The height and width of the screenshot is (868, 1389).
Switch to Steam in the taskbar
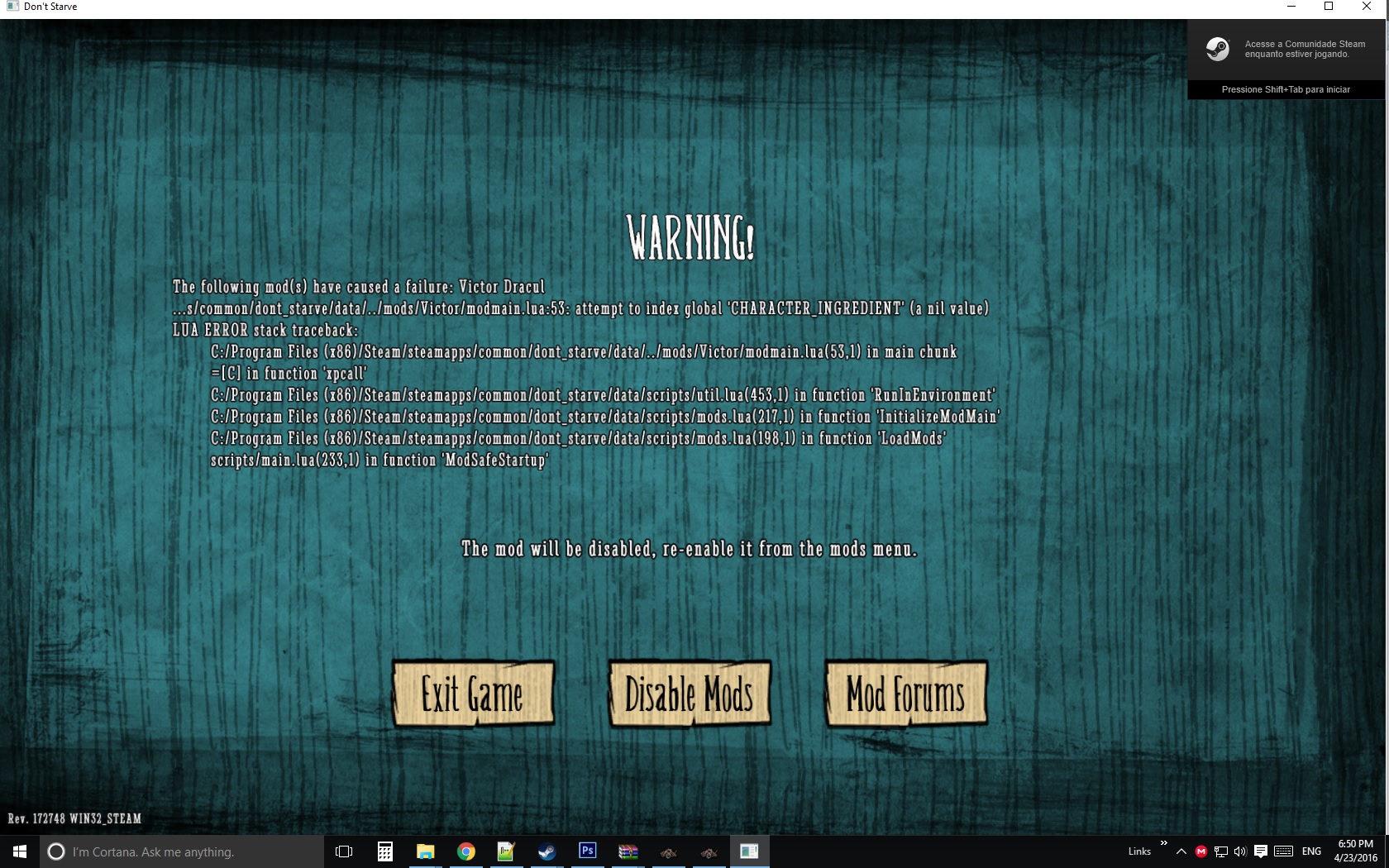click(547, 851)
